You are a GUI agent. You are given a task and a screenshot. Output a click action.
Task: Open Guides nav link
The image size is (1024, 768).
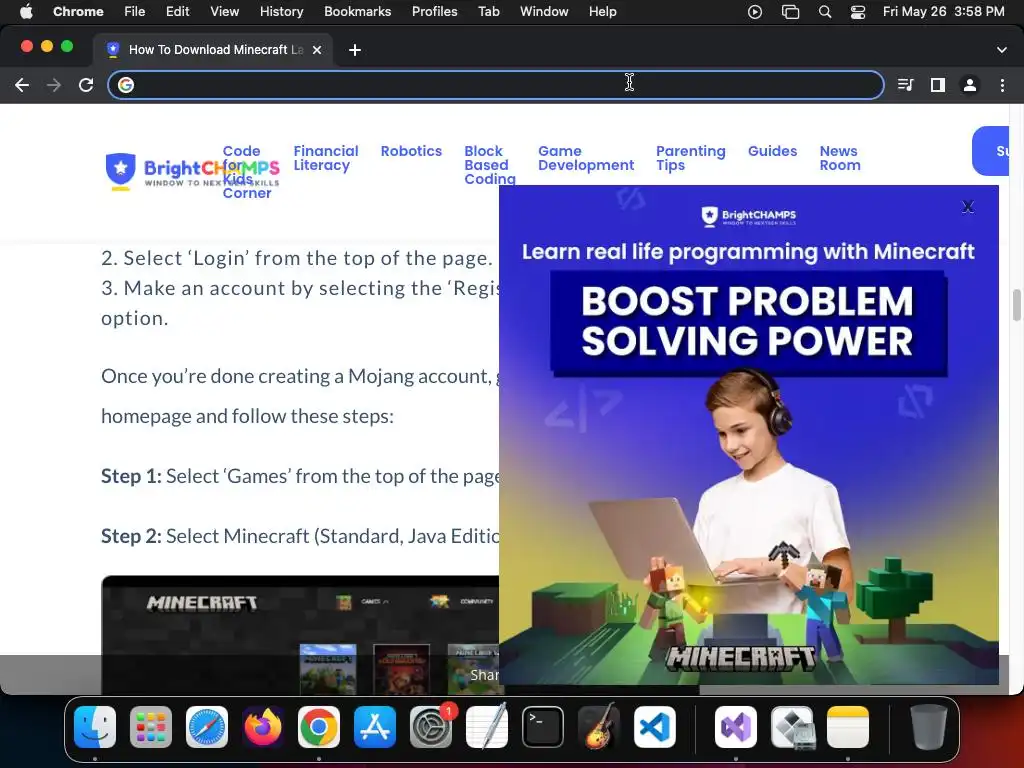(773, 151)
